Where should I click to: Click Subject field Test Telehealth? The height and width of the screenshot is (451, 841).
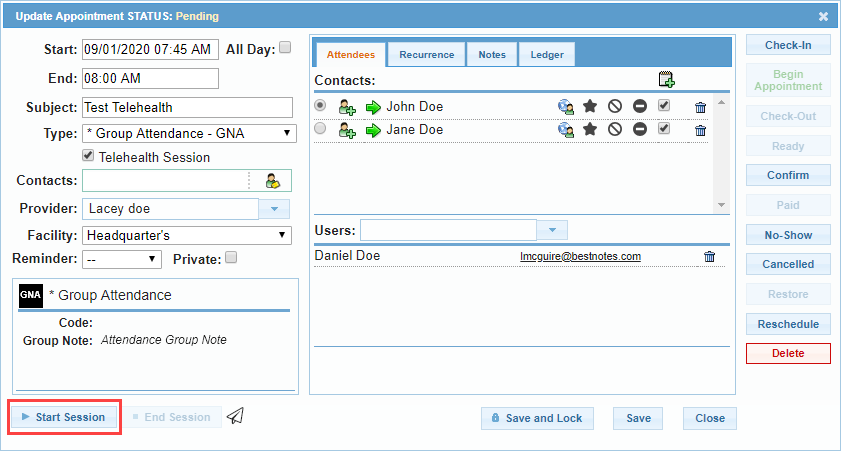187,107
